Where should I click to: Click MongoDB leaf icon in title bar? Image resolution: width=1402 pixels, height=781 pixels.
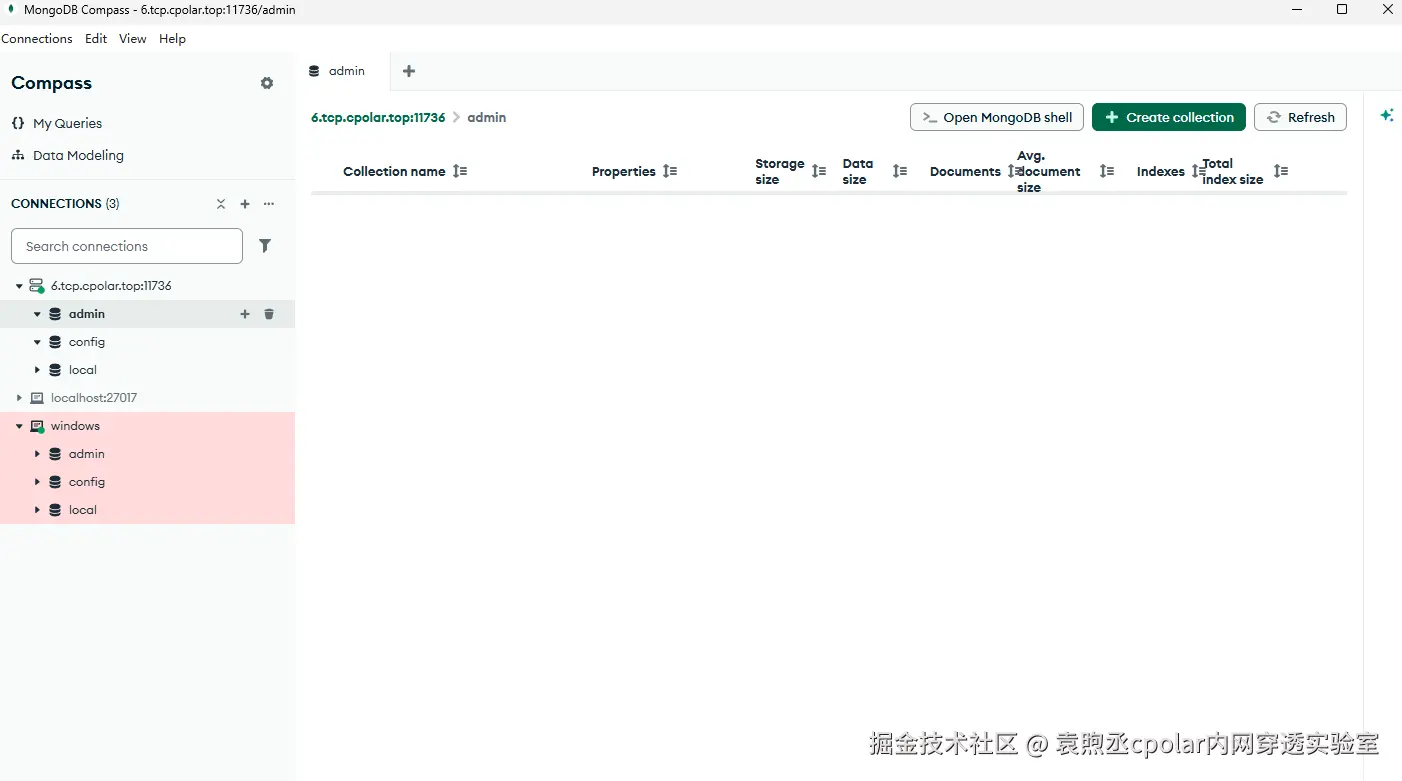pos(11,9)
